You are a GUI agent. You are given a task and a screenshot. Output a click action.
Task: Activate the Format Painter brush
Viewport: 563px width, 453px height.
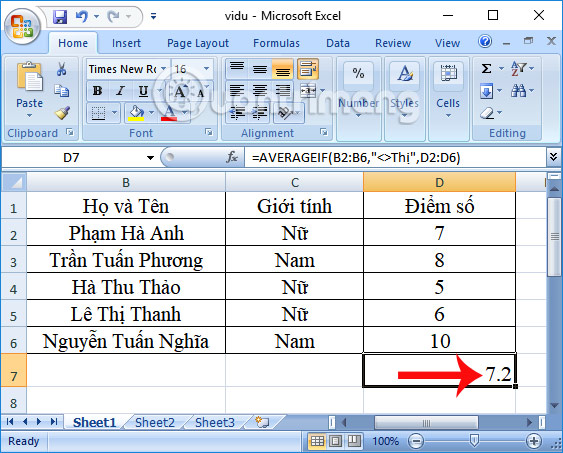(x=62, y=113)
